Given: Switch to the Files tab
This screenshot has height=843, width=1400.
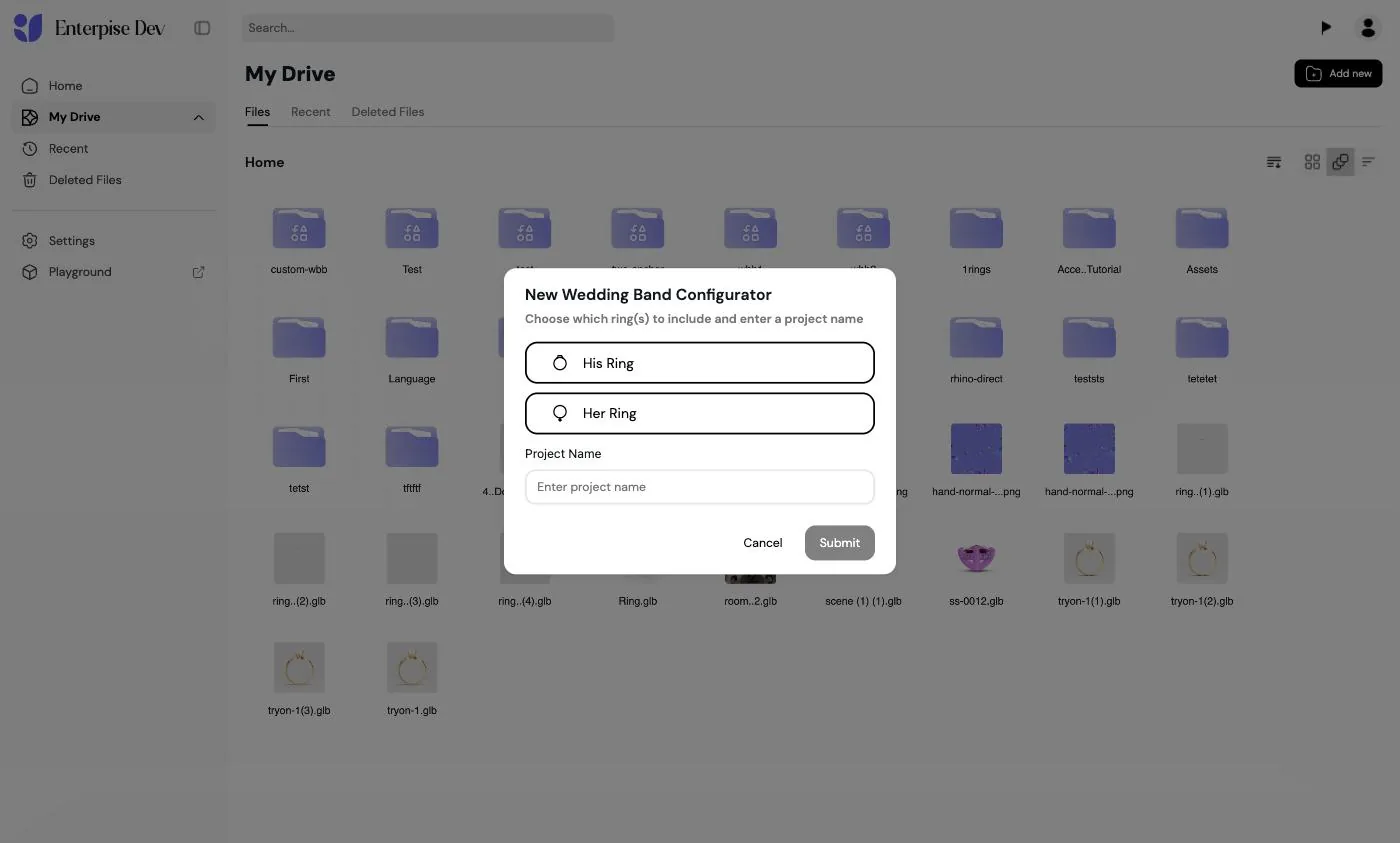Looking at the screenshot, I should [x=257, y=112].
